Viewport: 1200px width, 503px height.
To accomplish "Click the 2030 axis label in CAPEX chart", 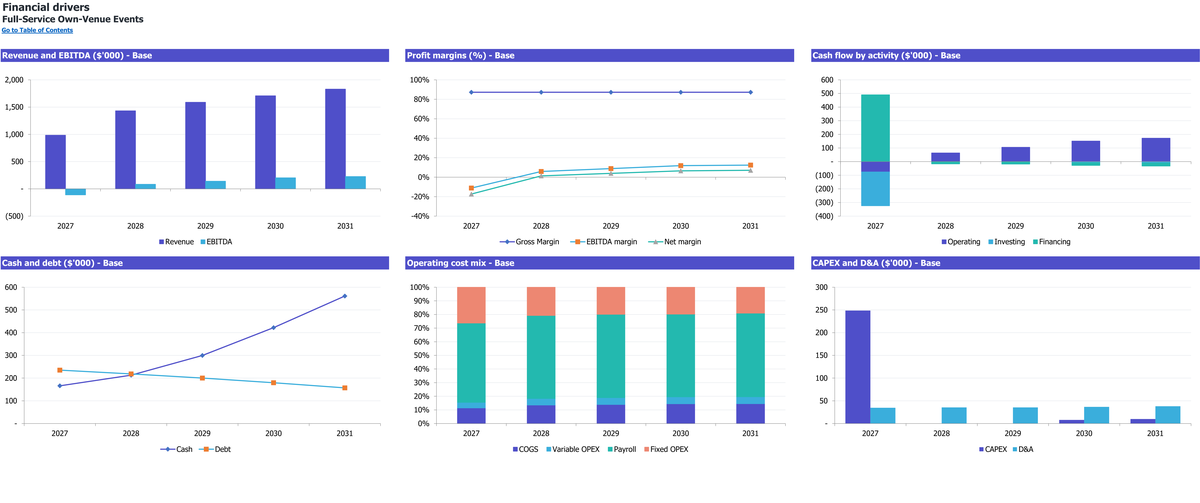I will 1085,434.
